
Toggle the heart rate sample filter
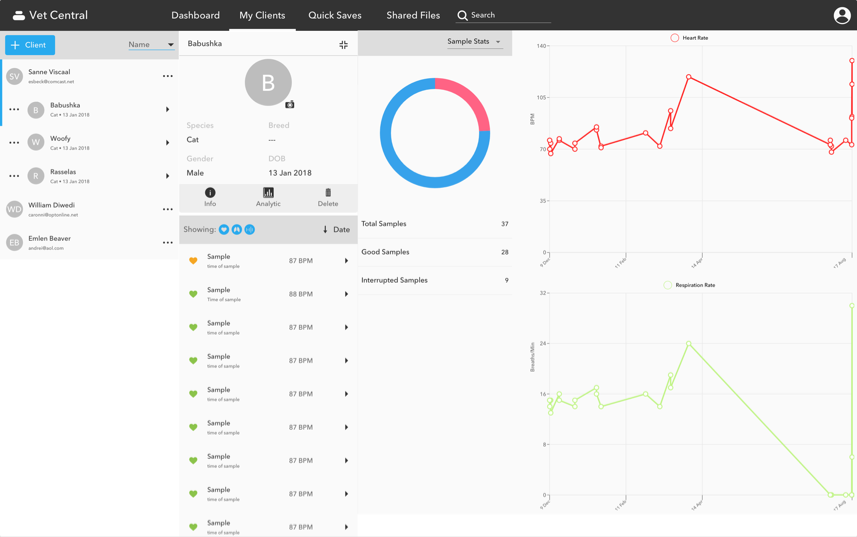point(224,230)
